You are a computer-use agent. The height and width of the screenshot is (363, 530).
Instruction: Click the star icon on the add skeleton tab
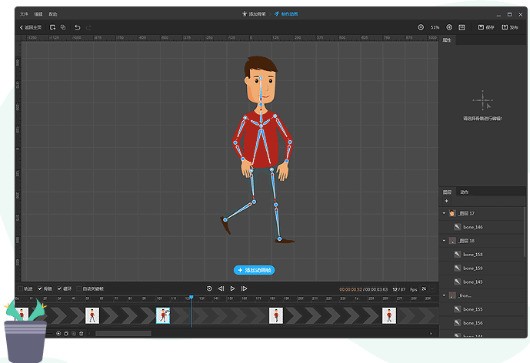(x=244, y=14)
